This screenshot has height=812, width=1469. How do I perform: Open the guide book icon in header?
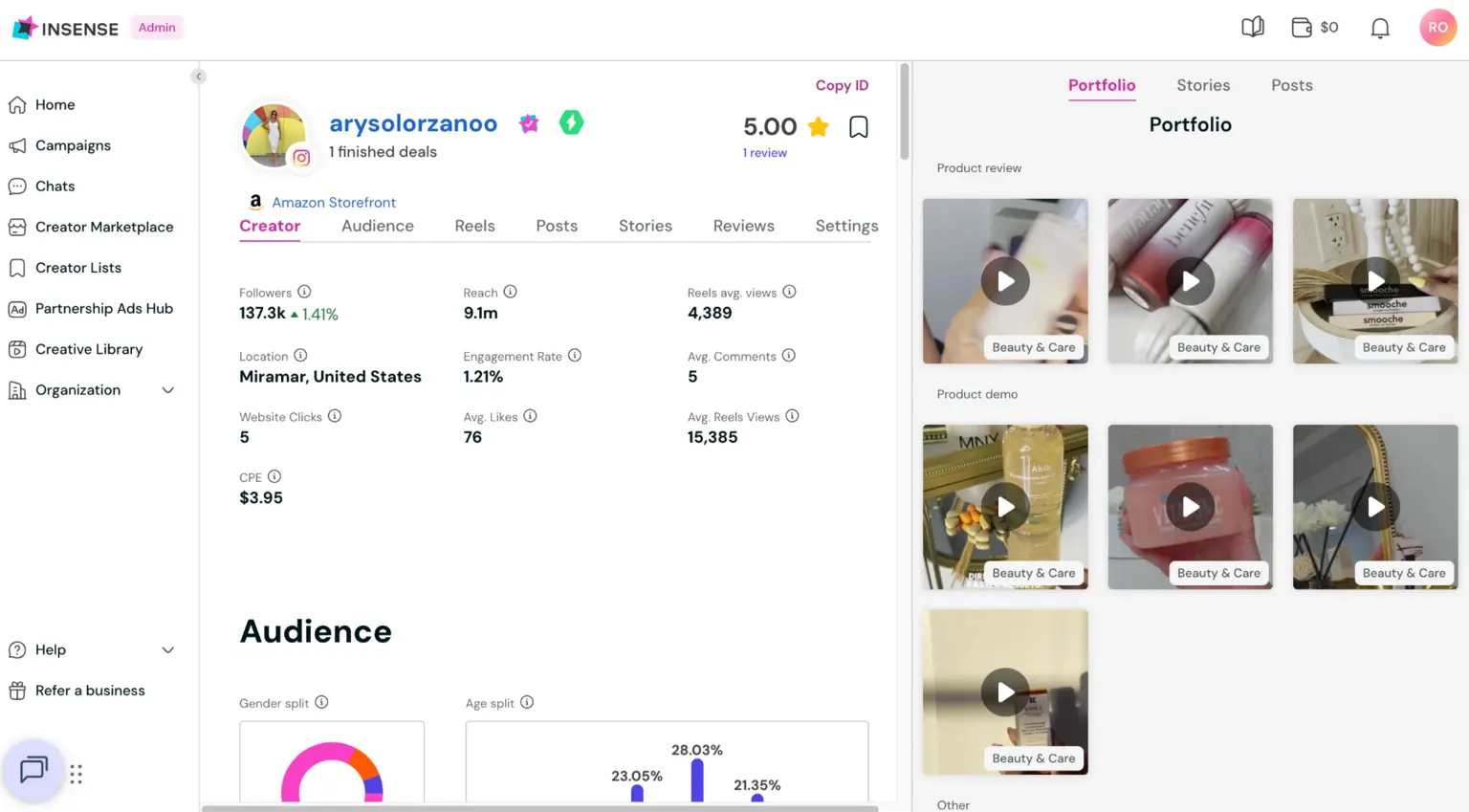point(1252,27)
